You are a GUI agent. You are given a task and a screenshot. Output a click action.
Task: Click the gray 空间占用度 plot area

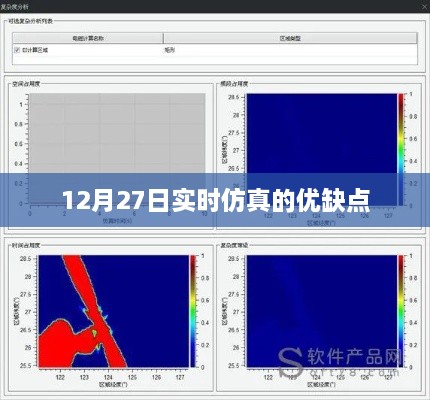point(117,148)
